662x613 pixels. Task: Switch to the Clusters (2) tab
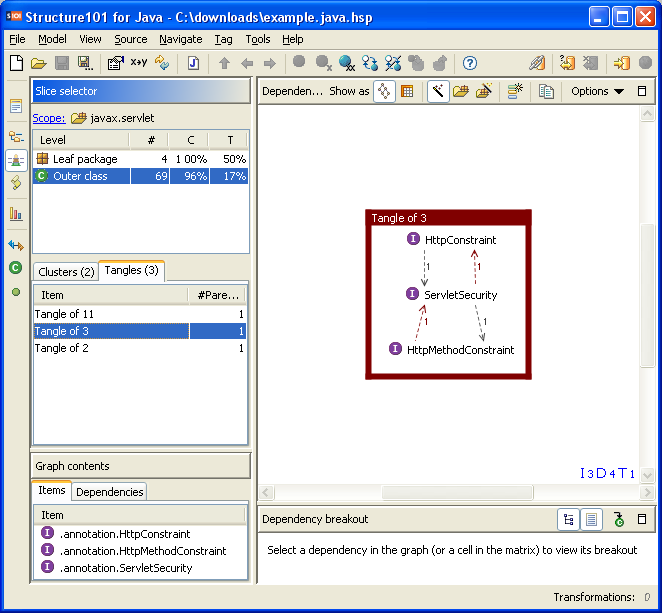pyautogui.click(x=66, y=272)
